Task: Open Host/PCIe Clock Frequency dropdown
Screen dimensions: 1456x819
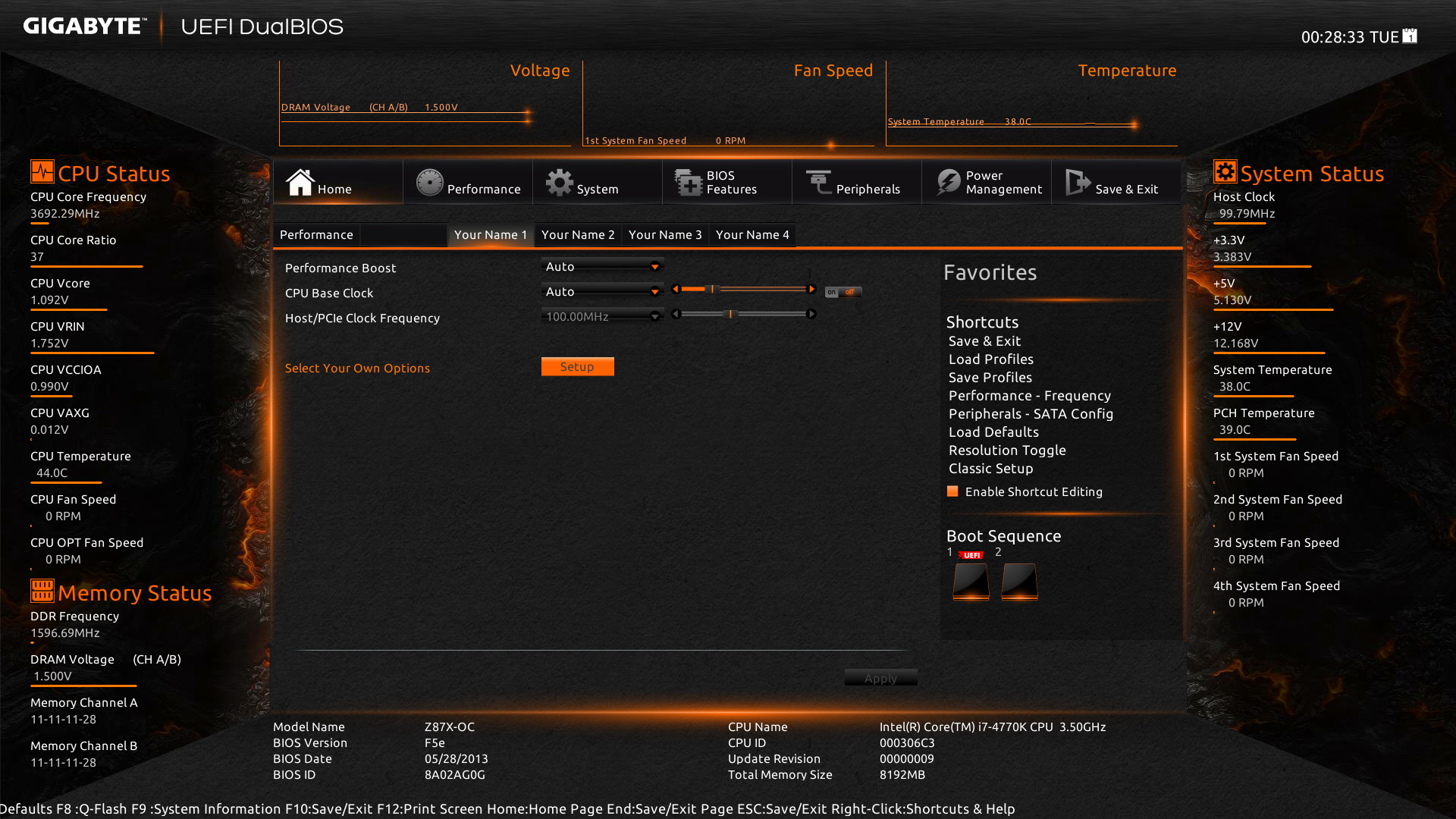Action: 602,317
